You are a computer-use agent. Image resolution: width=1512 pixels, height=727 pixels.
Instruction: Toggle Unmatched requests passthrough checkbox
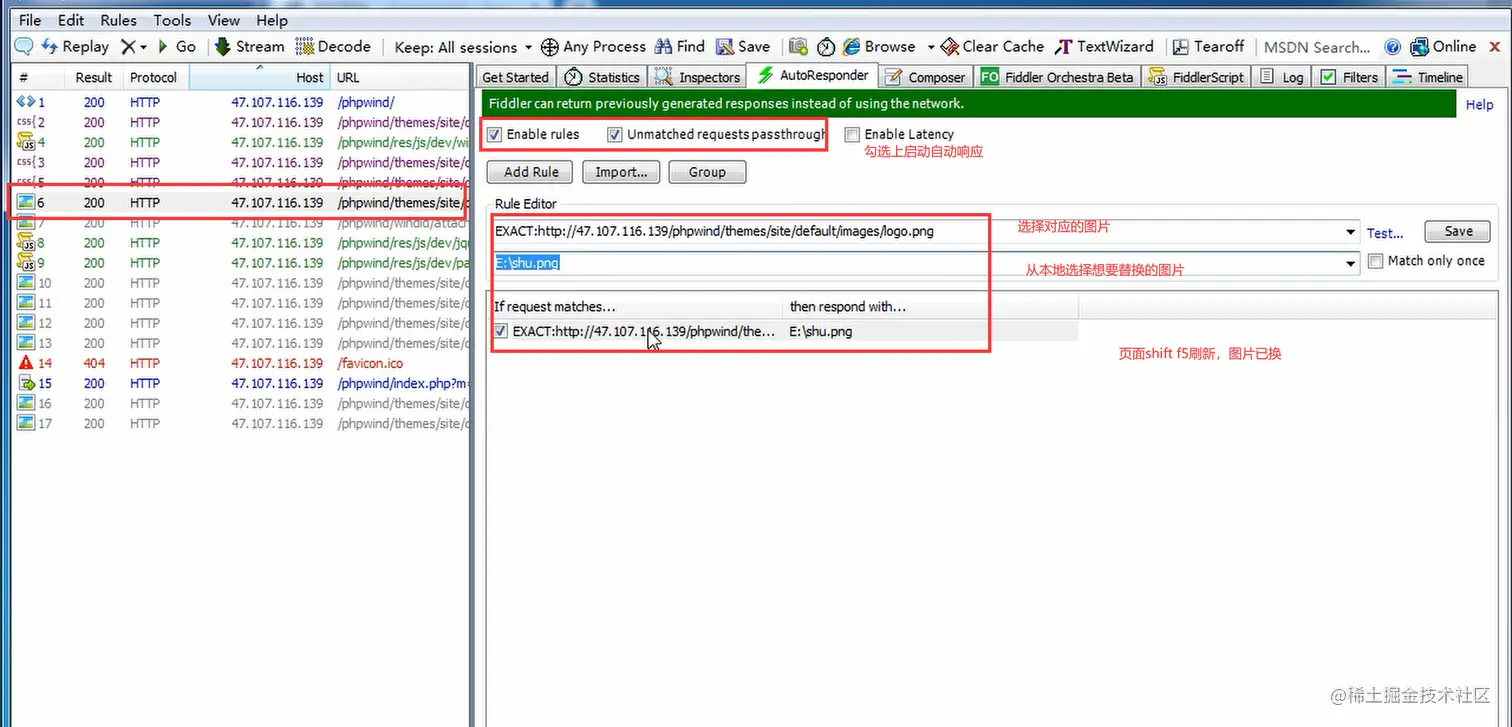click(615, 134)
